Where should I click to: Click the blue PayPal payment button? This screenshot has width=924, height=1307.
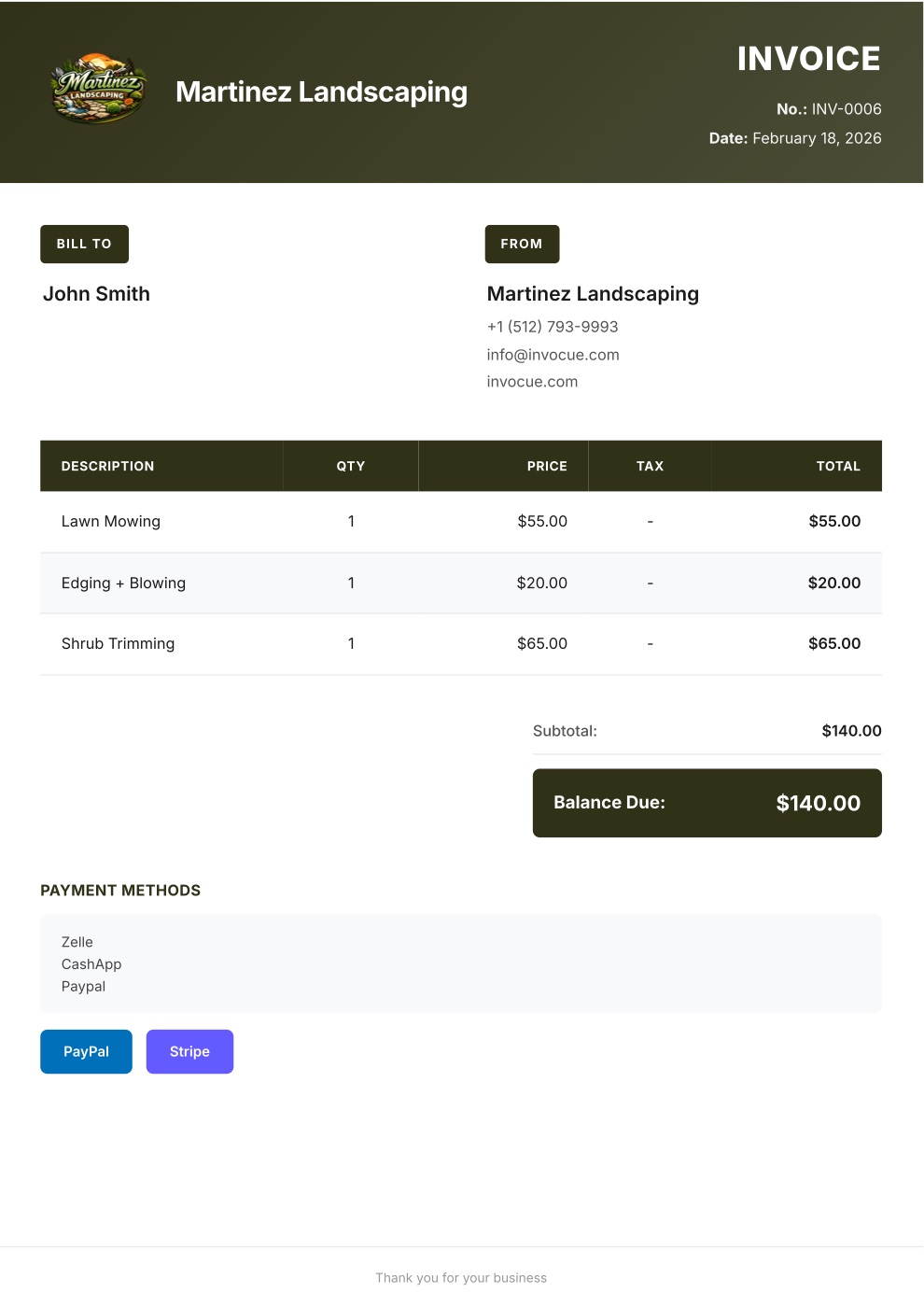tap(86, 1051)
